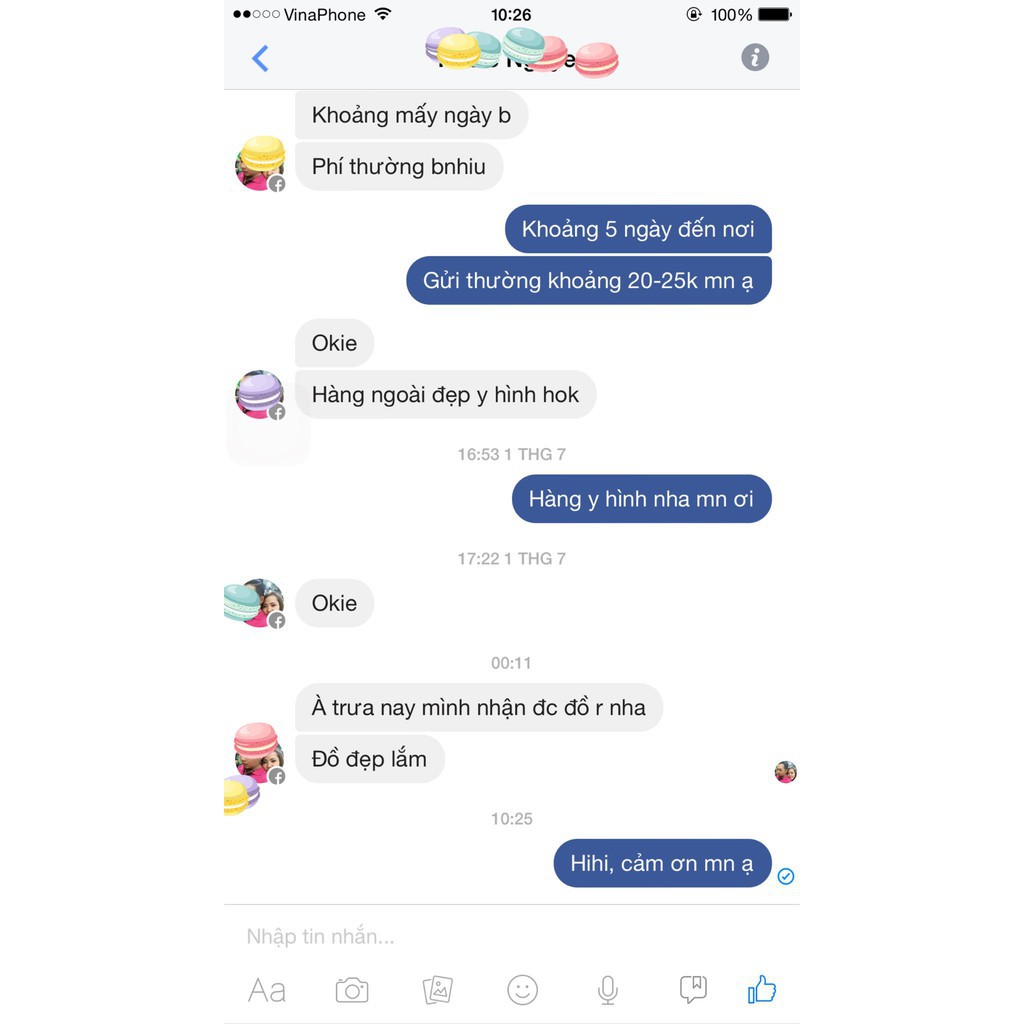Tap the Aa text keyboard icon
1024x1024 pixels.
266,991
